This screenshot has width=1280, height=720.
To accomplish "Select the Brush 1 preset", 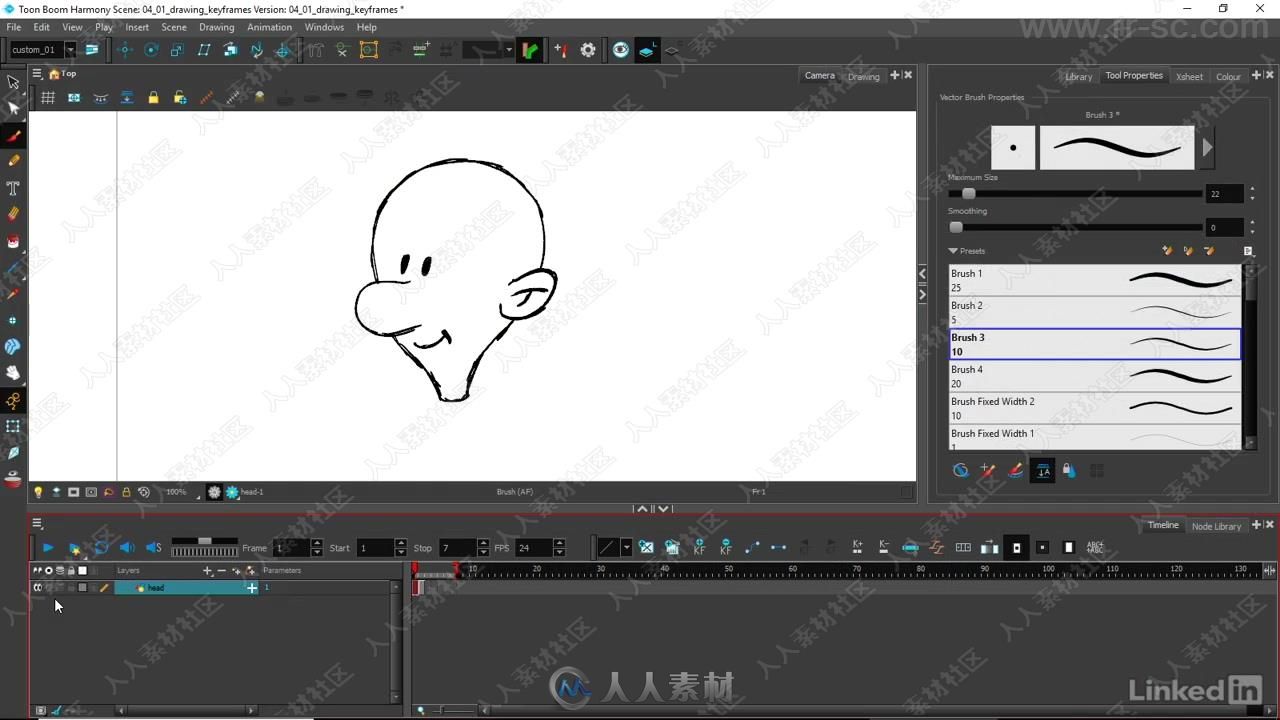I will coord(1095,280).
